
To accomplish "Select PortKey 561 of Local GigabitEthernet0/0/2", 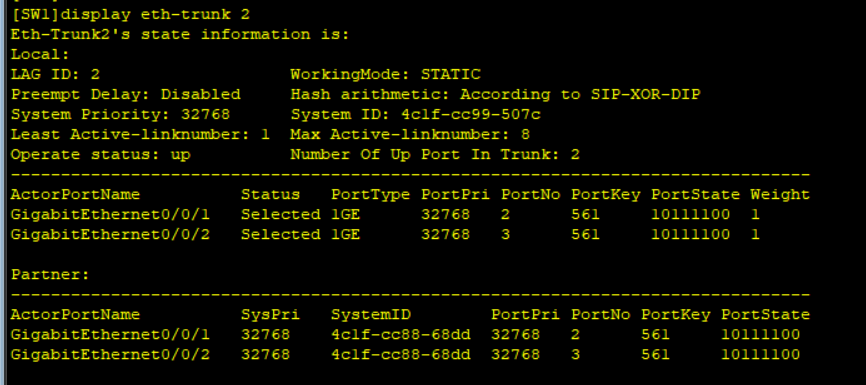I will coord(586,234).
